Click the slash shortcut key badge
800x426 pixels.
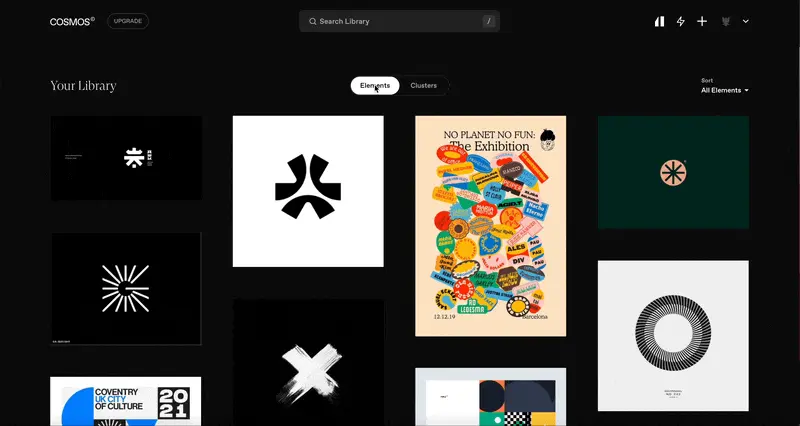click(489, 21)
